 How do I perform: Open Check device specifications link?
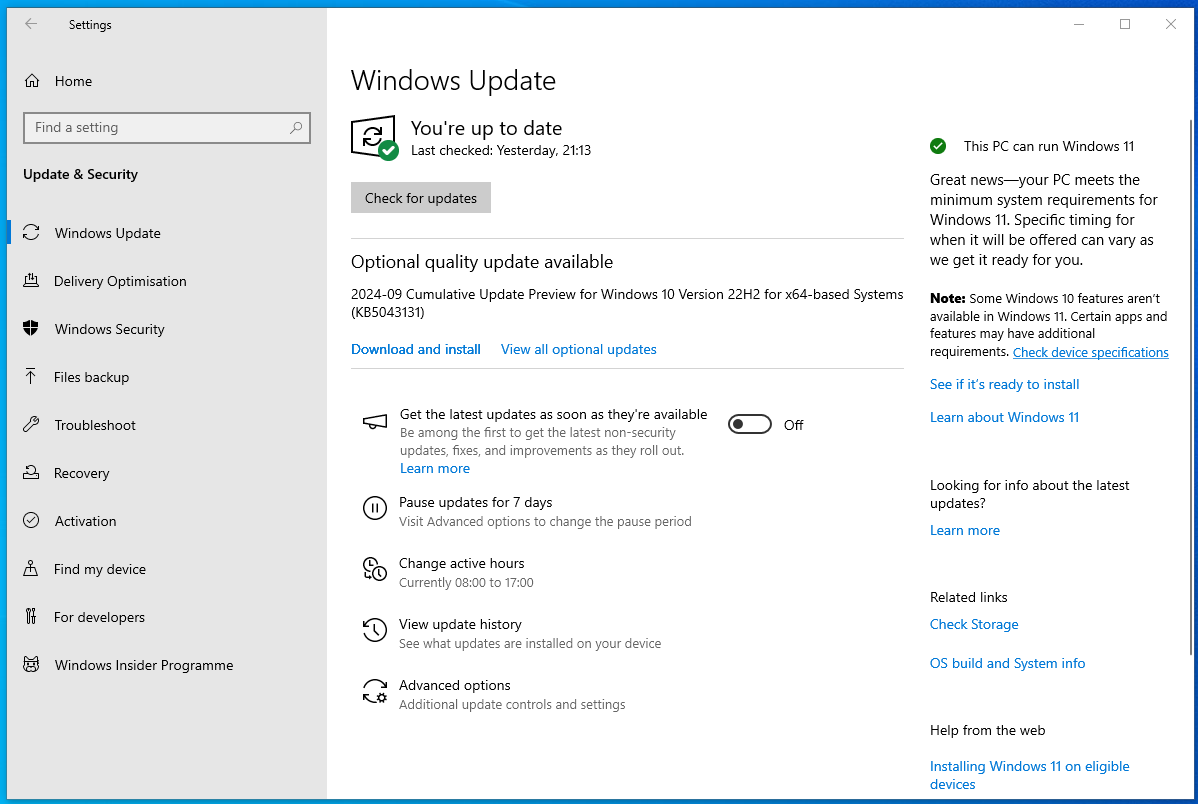coord(1090,352)
